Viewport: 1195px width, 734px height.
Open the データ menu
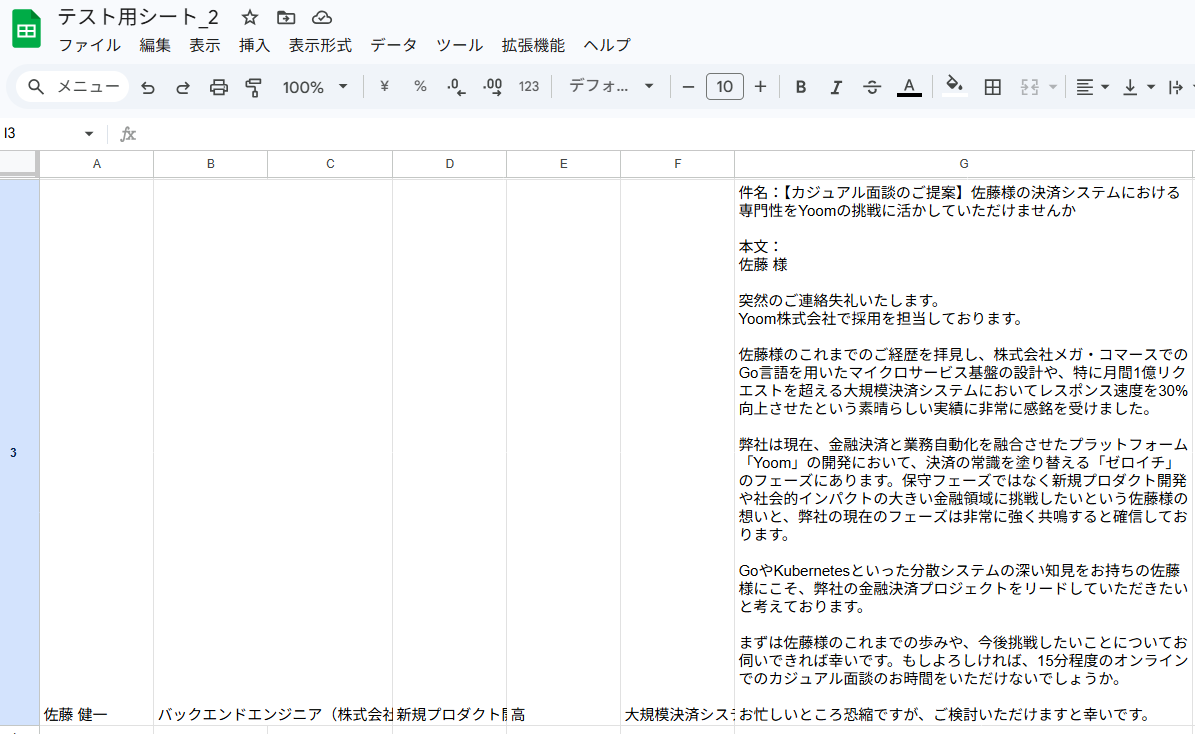click(x=394, y=45)
